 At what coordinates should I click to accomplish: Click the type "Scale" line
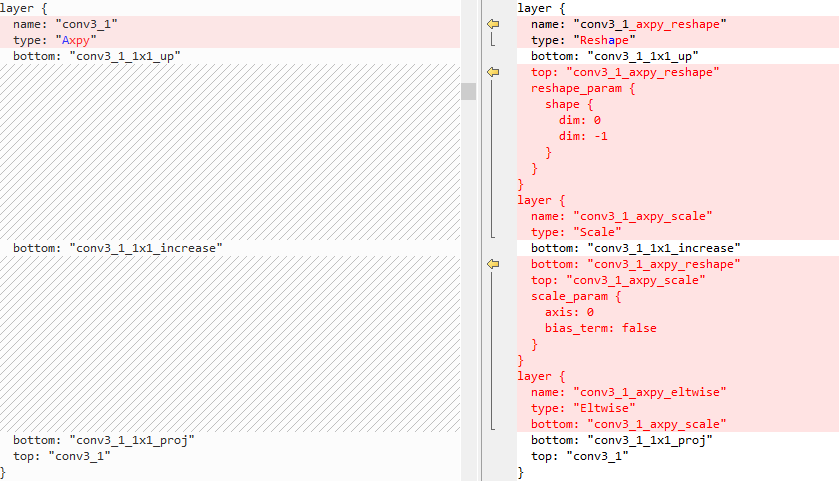pos(576,232)
